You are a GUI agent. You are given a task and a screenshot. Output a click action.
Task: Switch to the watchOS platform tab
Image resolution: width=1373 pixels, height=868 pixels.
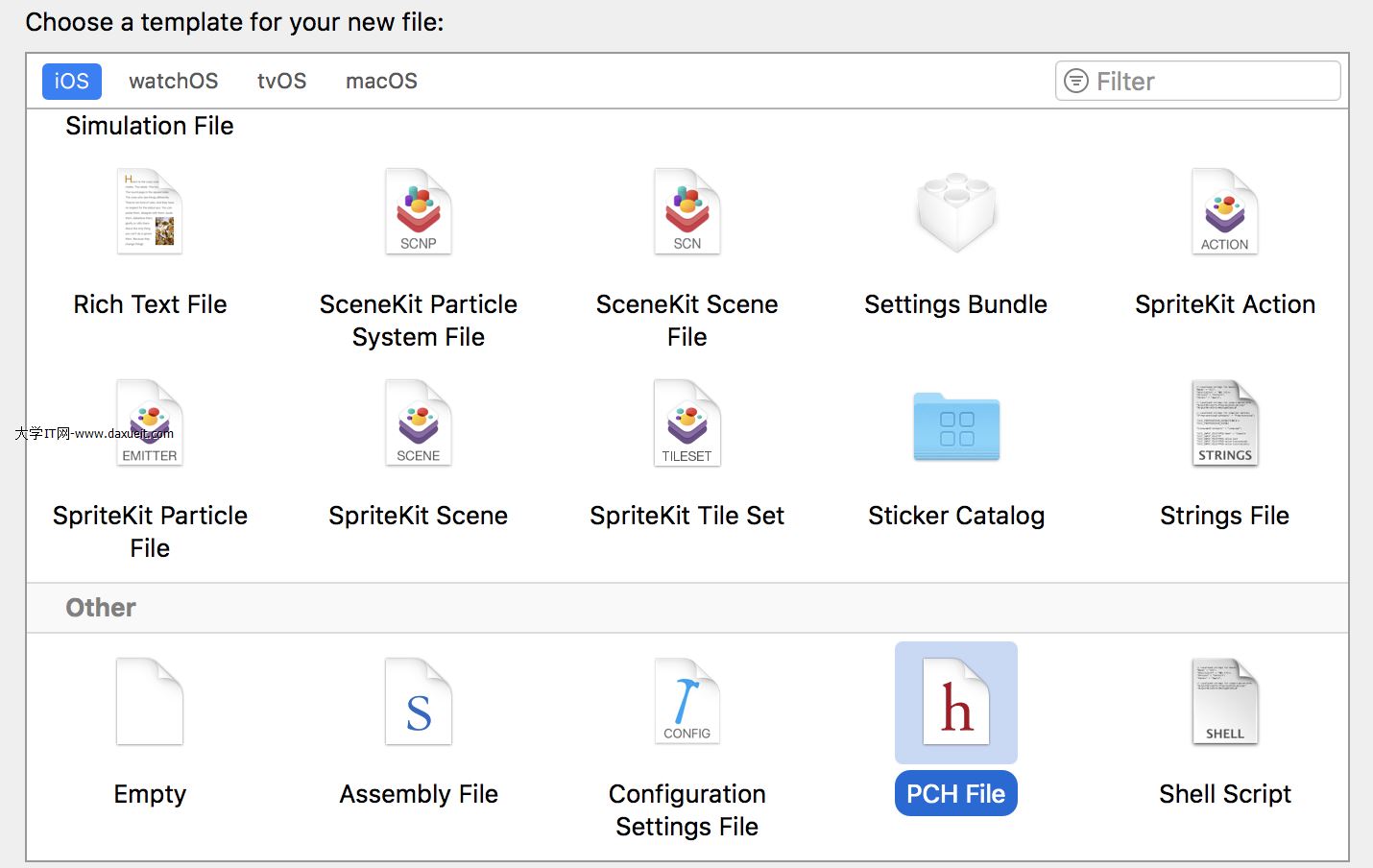(174, 82)
